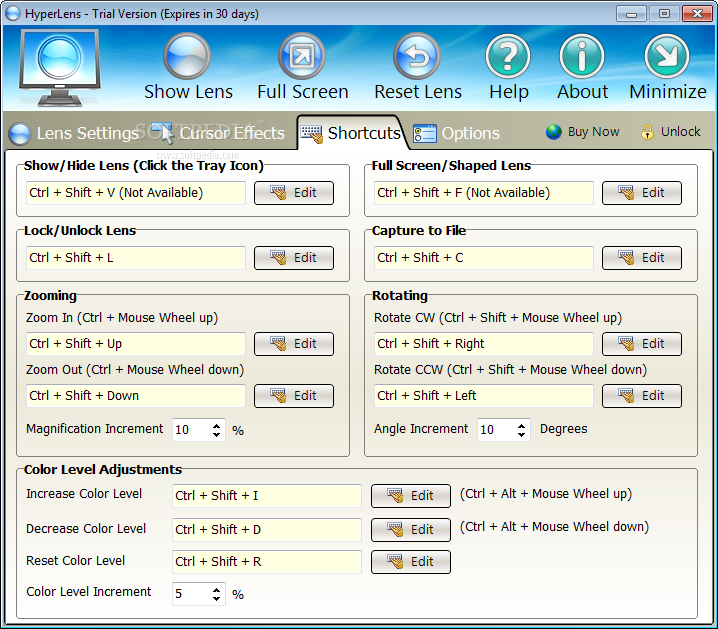Click the Ctrl + Shift + Left field
This screenshot has width=718, height=629.
click(484, 396)
